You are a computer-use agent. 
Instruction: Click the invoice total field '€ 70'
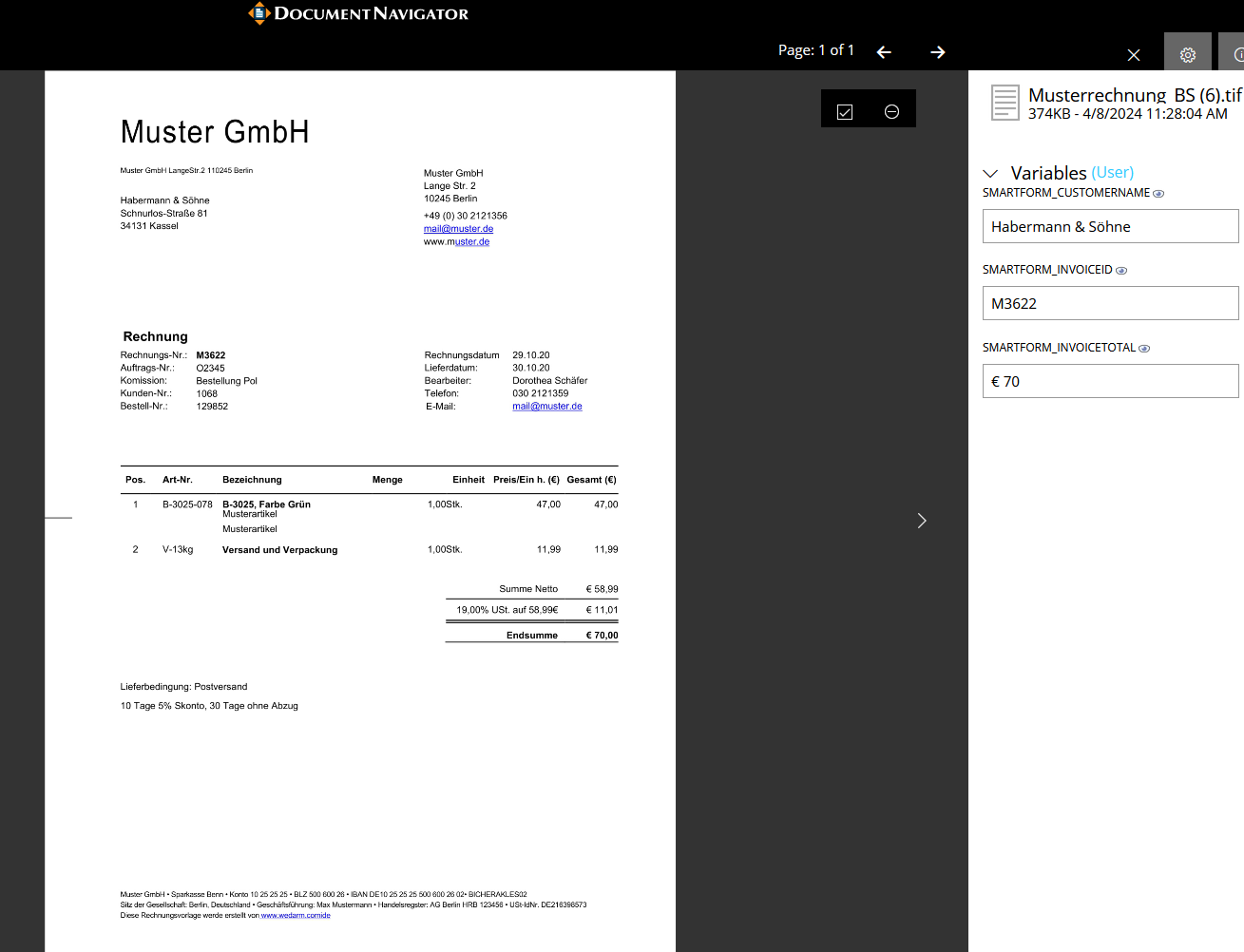click(x=1110, y=381)
